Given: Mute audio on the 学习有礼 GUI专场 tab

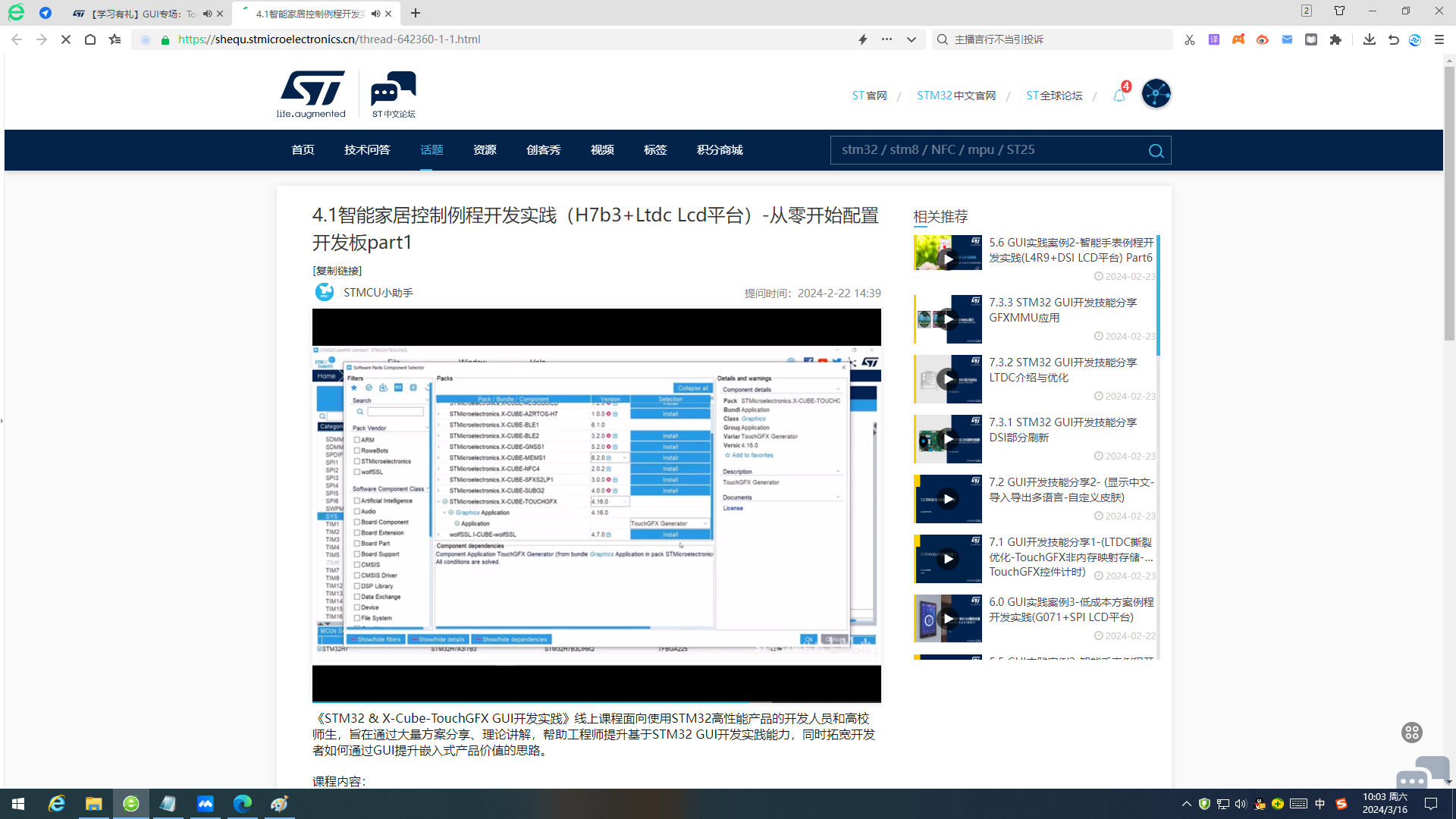Looking at the screenshot, I should [x=207, y=14].
